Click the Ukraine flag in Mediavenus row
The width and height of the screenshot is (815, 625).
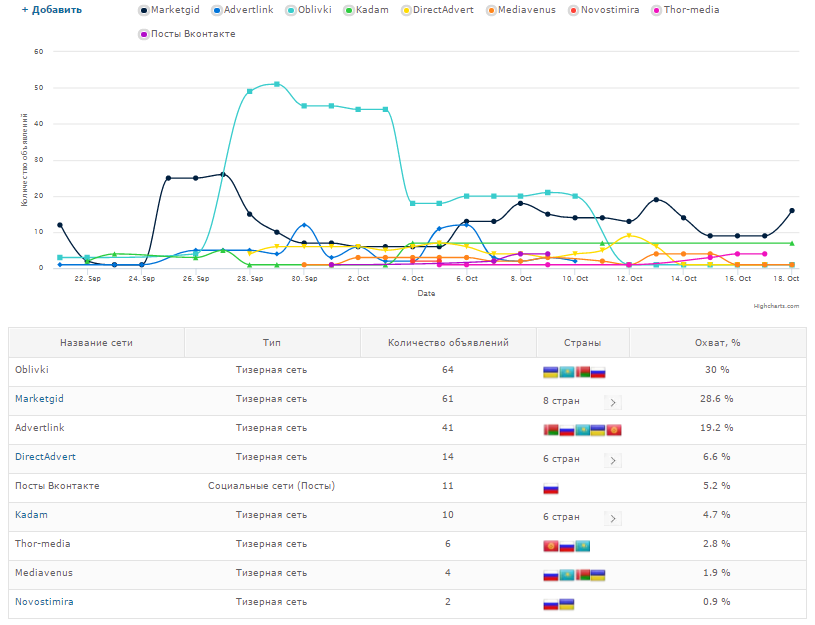click(x=598, y=575)
